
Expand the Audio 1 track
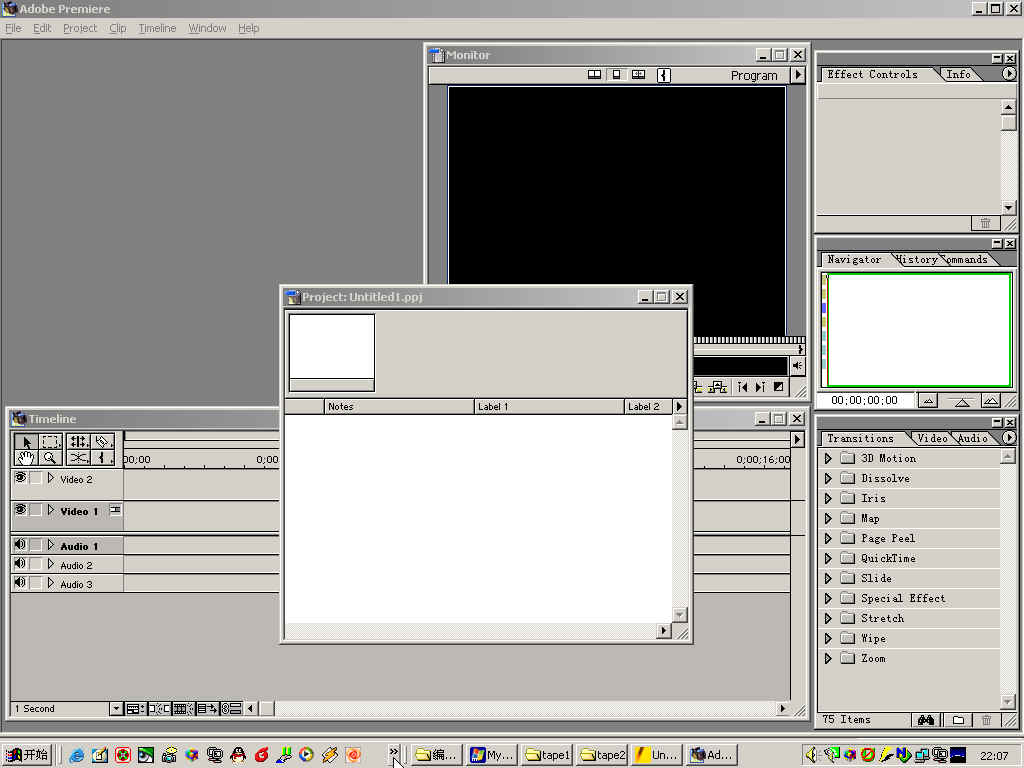click(50, 545)
